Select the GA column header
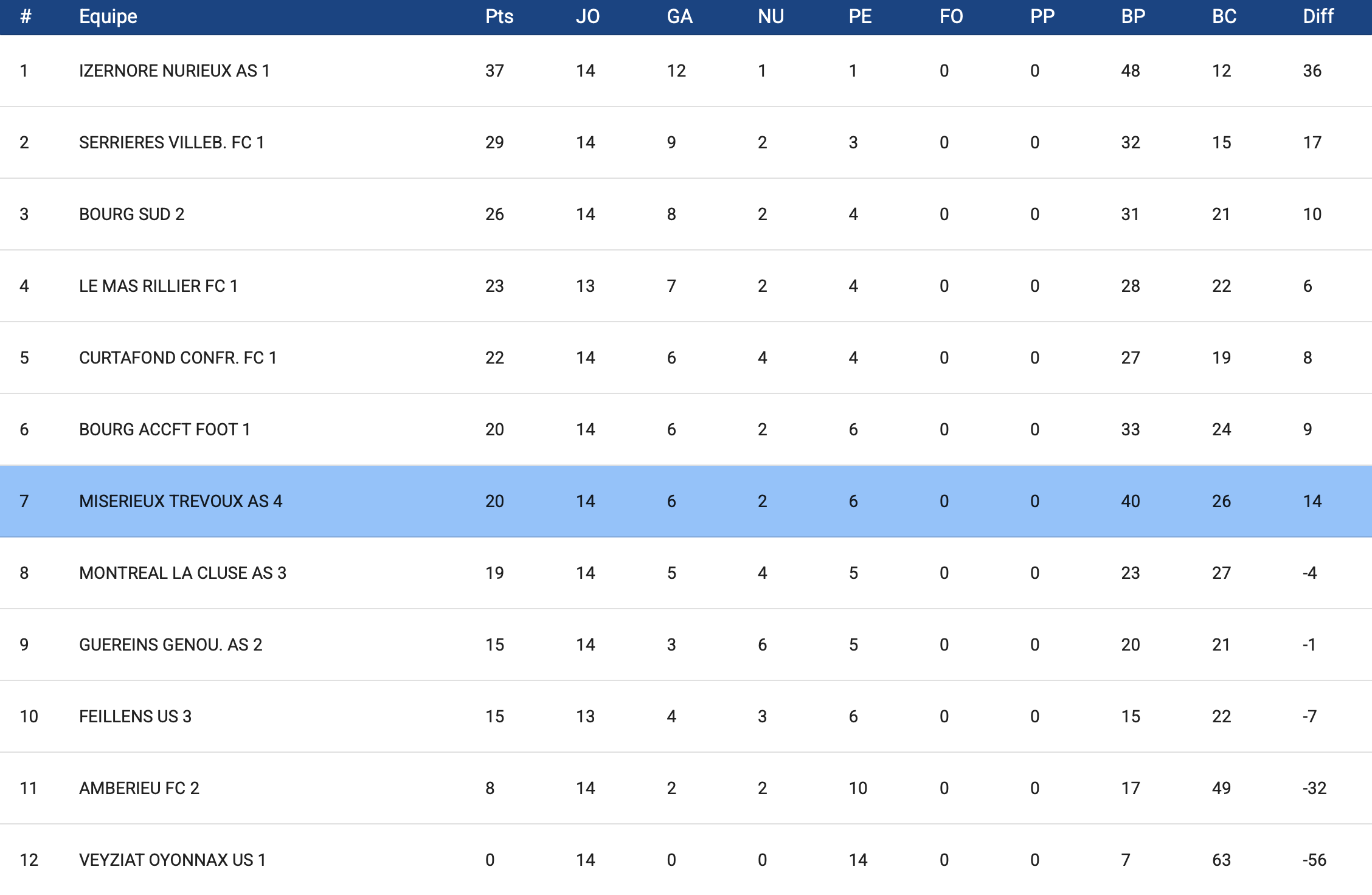1372x895 pixels. coord(679,16)
